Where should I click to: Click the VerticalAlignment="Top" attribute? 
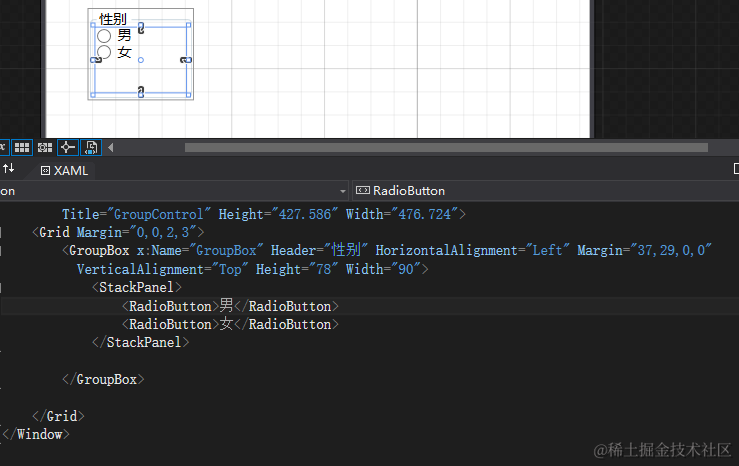pyautogui.click(x=163, y=269)
